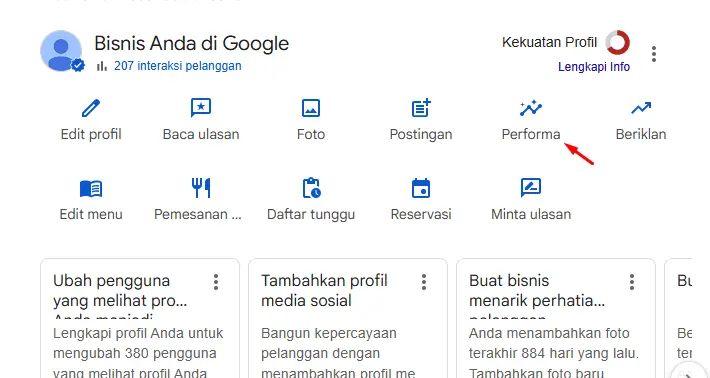Click text 'Anda menambahkan foto terakhir 884 hari'
This screenshot has width=710, height=378.
(x=554, y=344)
